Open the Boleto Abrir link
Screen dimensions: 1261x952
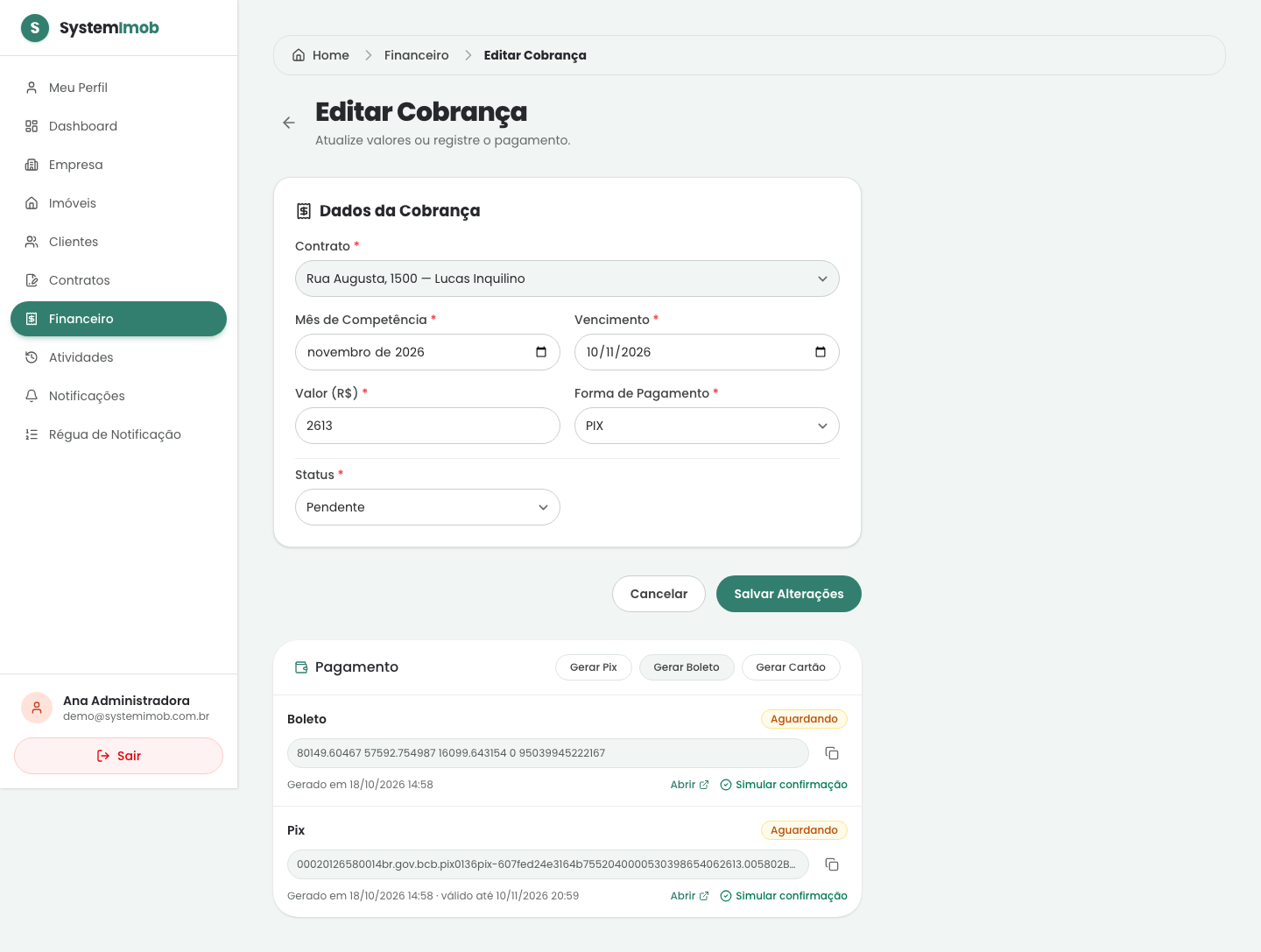point(689,785)
